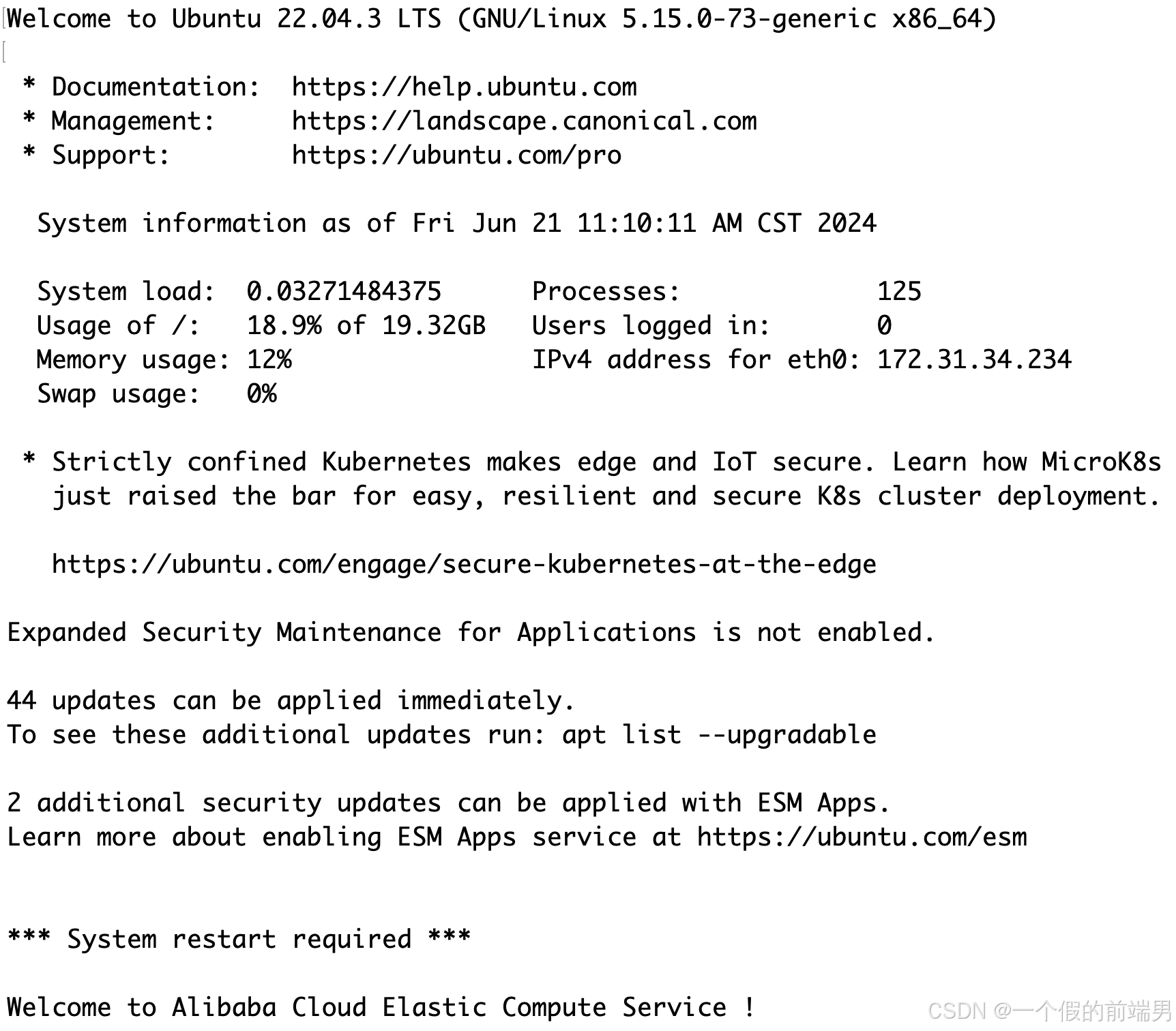Click the Users logged in value

pyautogui.click(x=884, y=326)
